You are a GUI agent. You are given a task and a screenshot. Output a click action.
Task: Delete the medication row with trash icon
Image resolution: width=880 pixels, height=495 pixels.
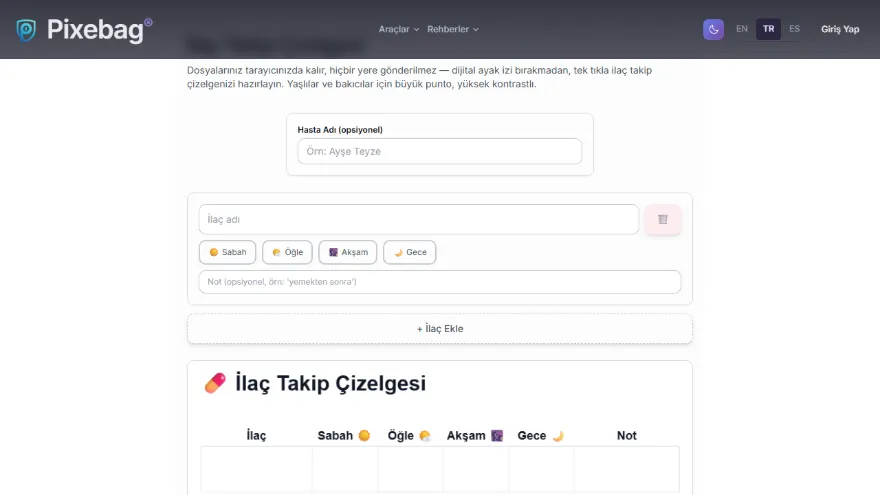(x=663, y=219)
